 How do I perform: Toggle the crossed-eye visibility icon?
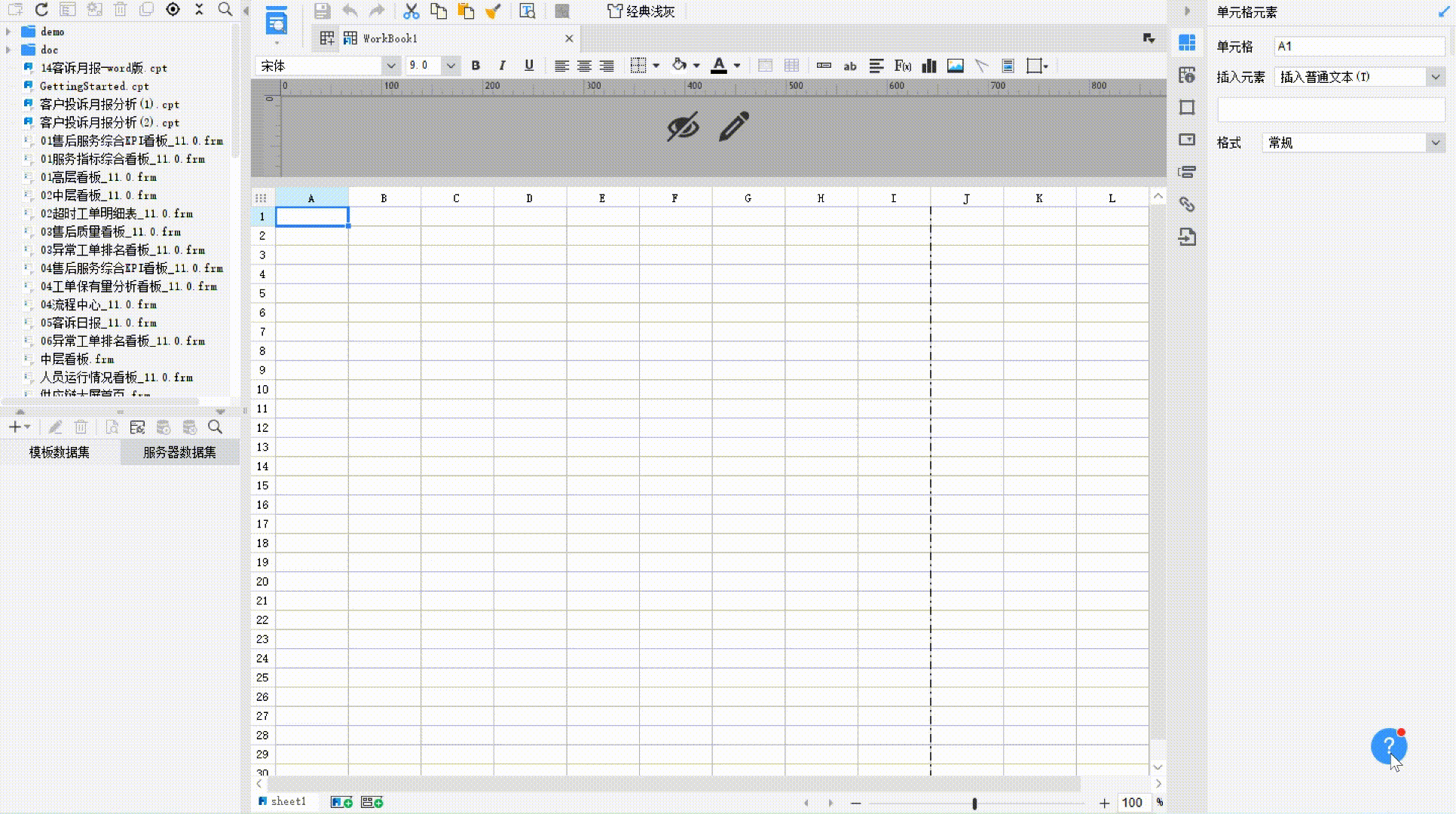click(x=683, y=127)
